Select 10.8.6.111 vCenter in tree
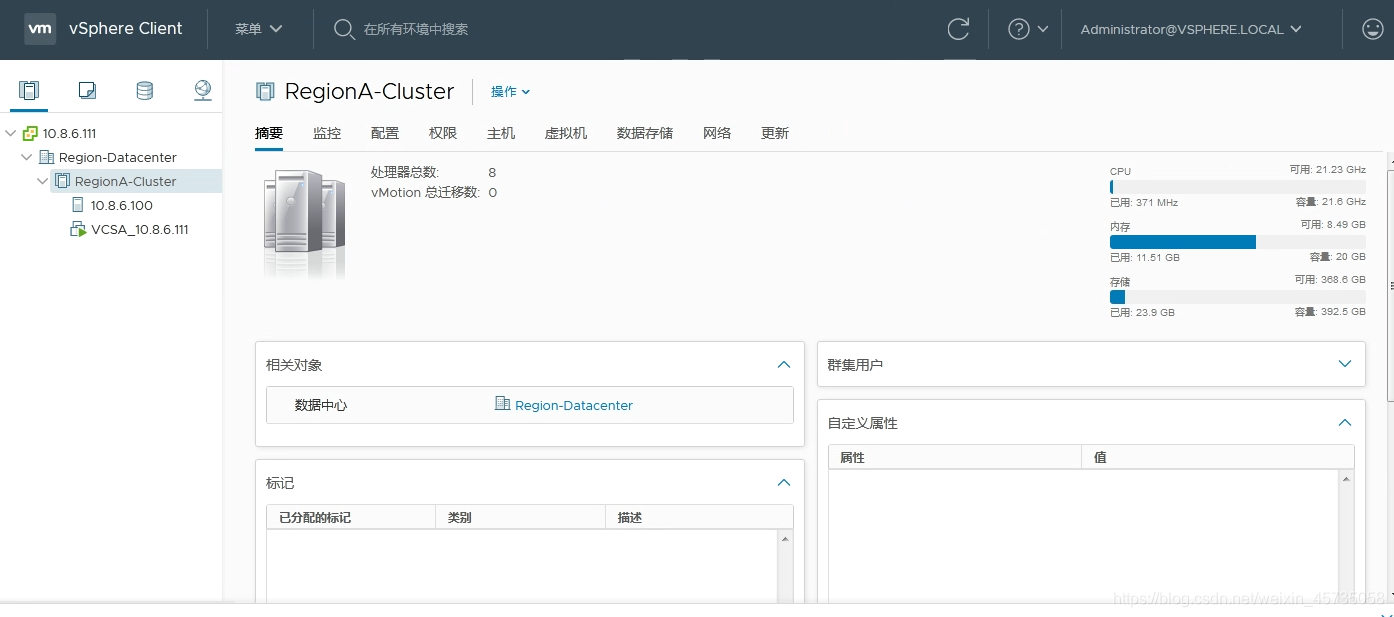 tap(70, 133)
